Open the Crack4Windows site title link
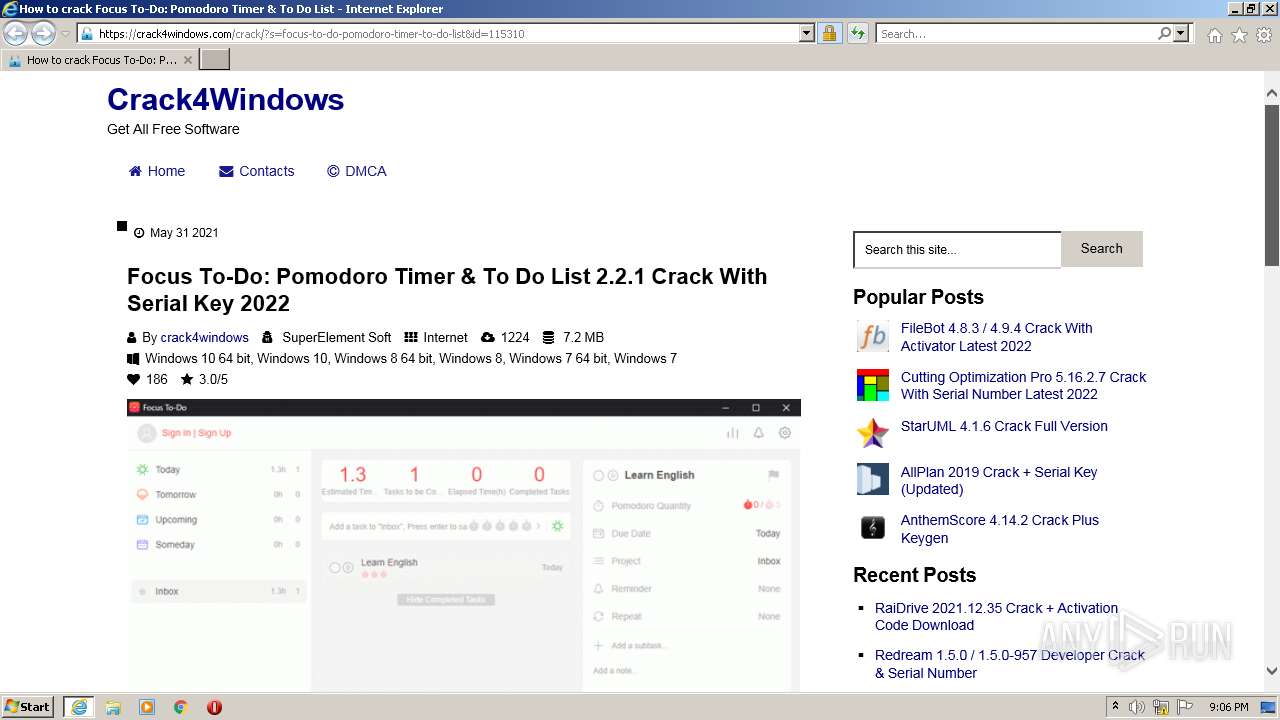This screenshot has height=720, width=1280. pyautogui.click(x=225, y=99)
